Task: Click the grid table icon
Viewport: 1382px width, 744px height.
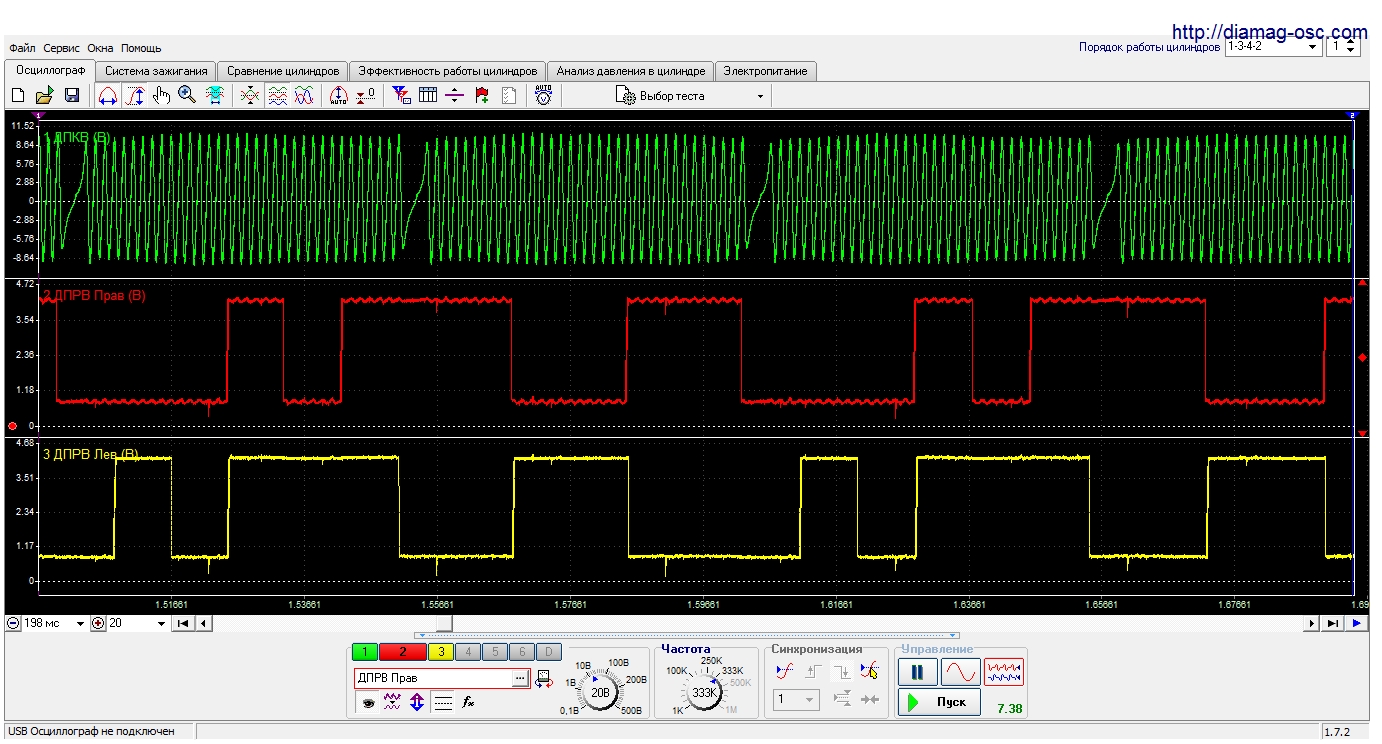Action: click(x=428, y=96)
